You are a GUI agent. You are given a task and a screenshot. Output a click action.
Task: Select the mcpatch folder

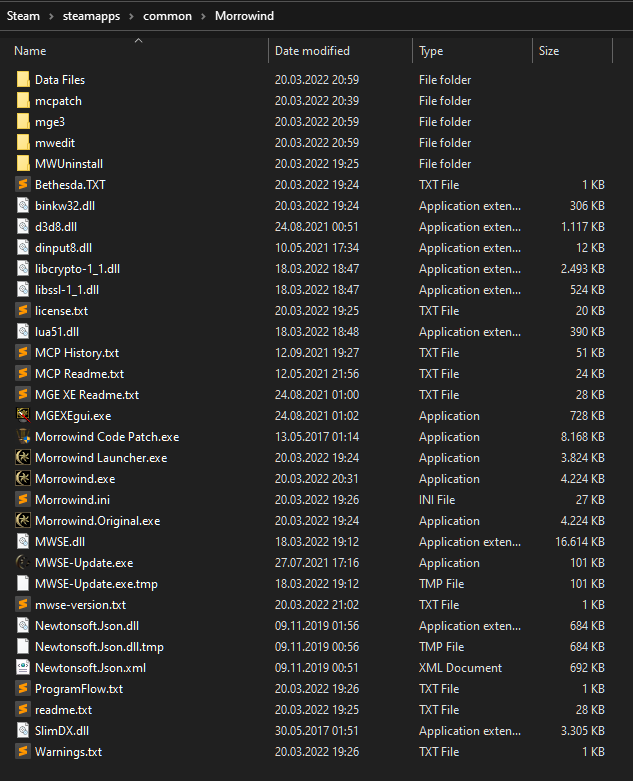(58, 101)
